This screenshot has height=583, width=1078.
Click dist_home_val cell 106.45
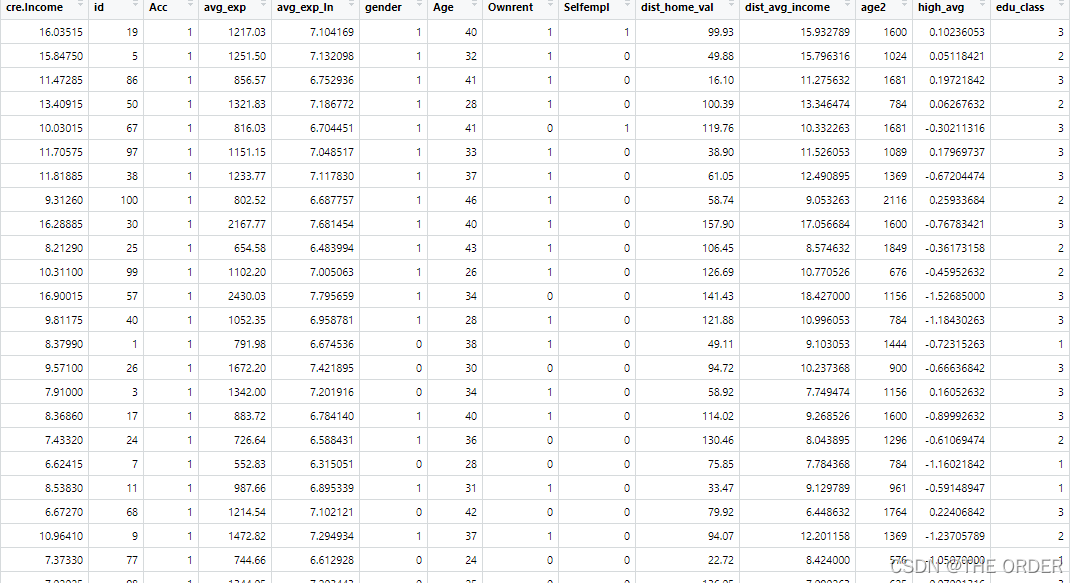[x=718, y=248]
